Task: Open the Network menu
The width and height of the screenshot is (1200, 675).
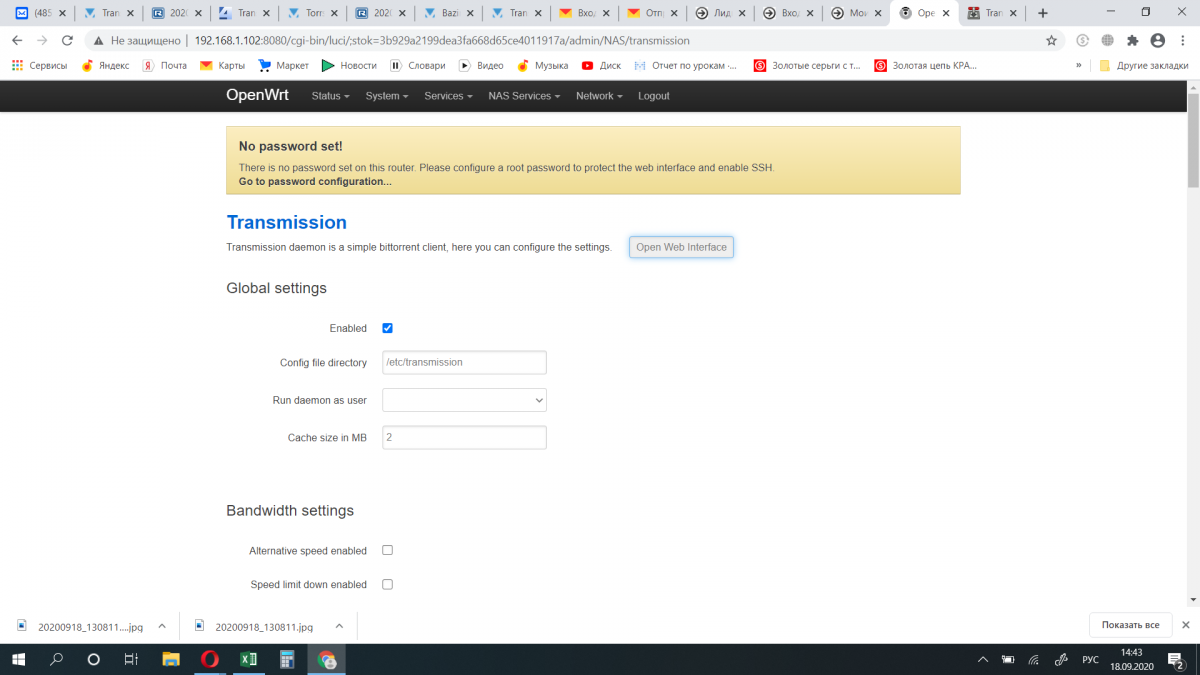Action: [x=599, y=96]
